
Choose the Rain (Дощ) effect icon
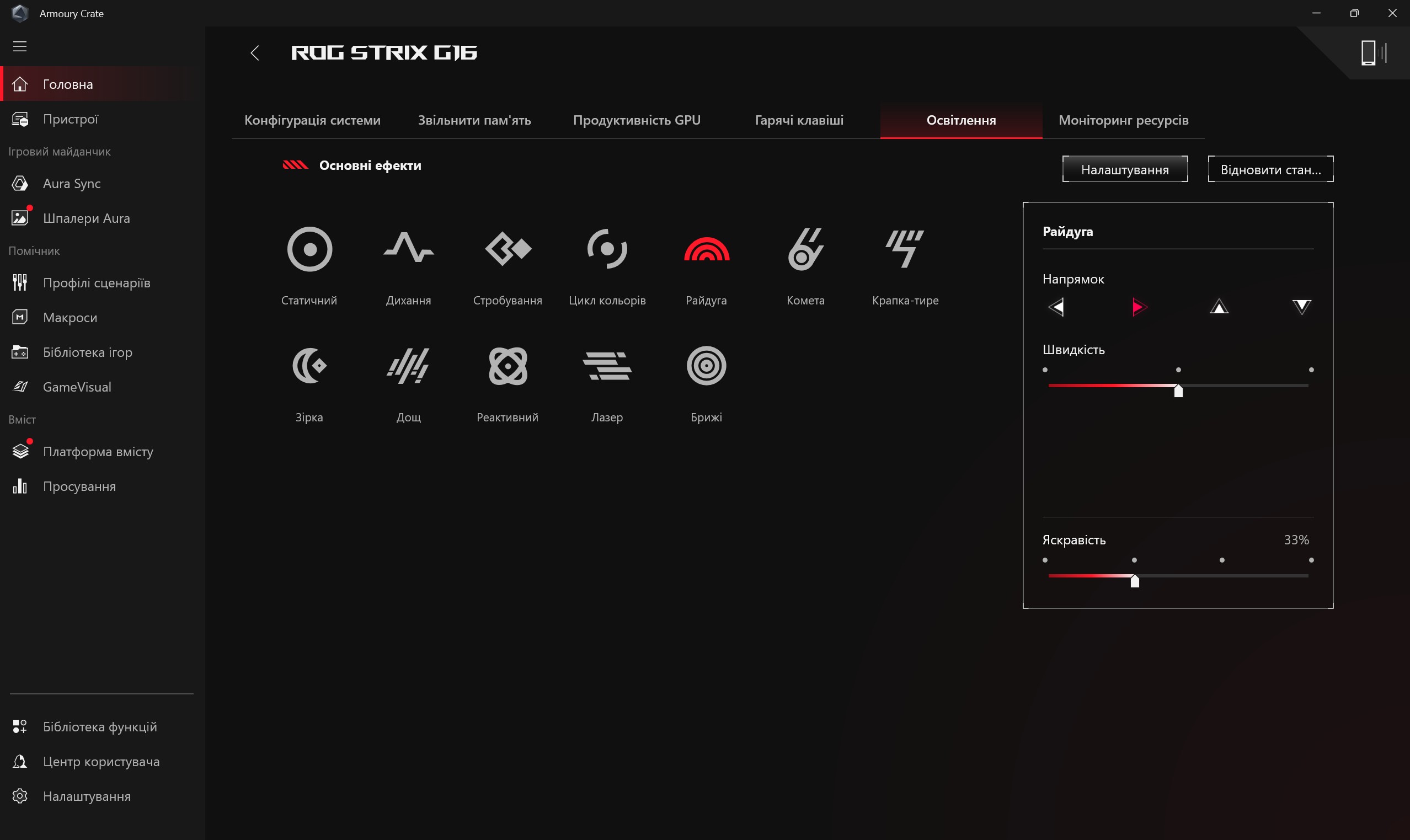408,366
